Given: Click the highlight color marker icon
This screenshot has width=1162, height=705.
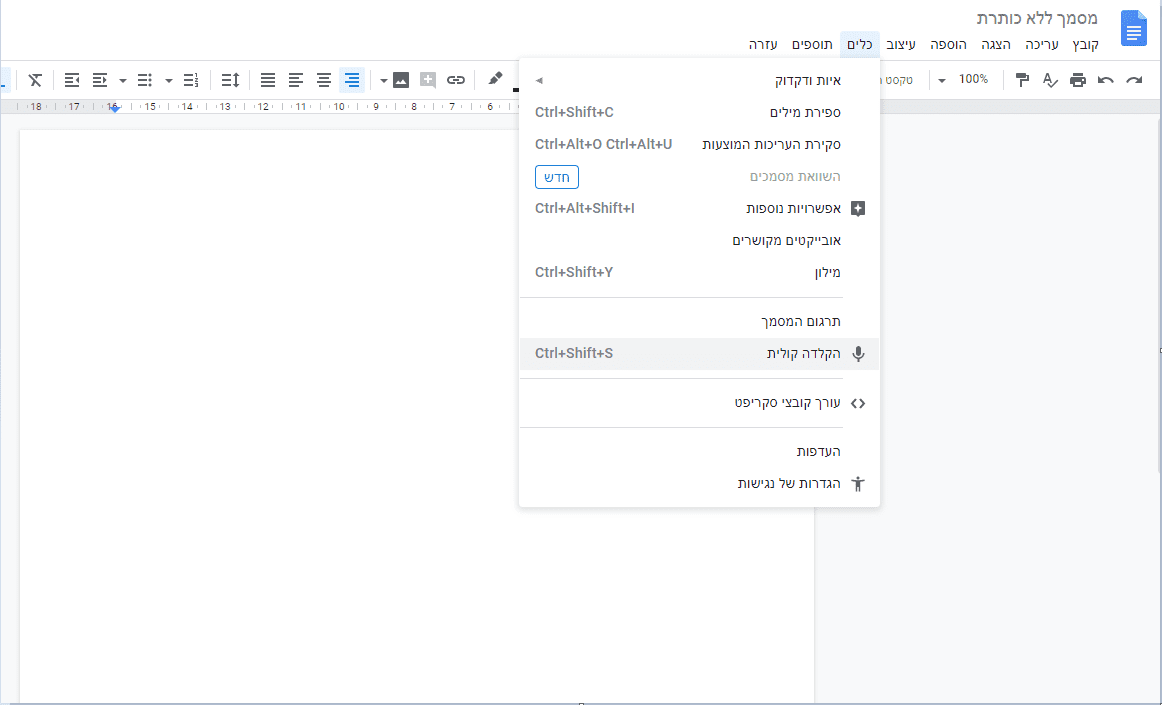Looking at the screenshot, I should [495, 79].
